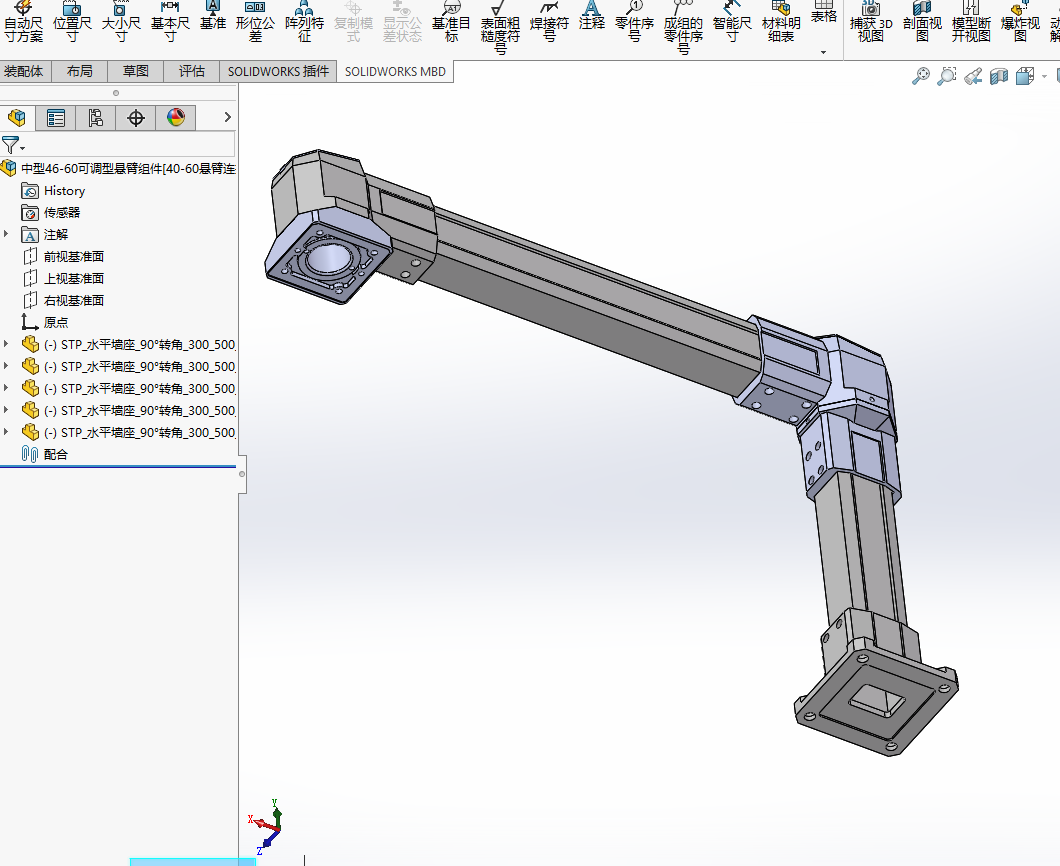Image resolution: width=1060 pixels, height=866 pixels.
Task: Switch to the SOLIDWORKS 插件 tab
Action: click(278, 71)
